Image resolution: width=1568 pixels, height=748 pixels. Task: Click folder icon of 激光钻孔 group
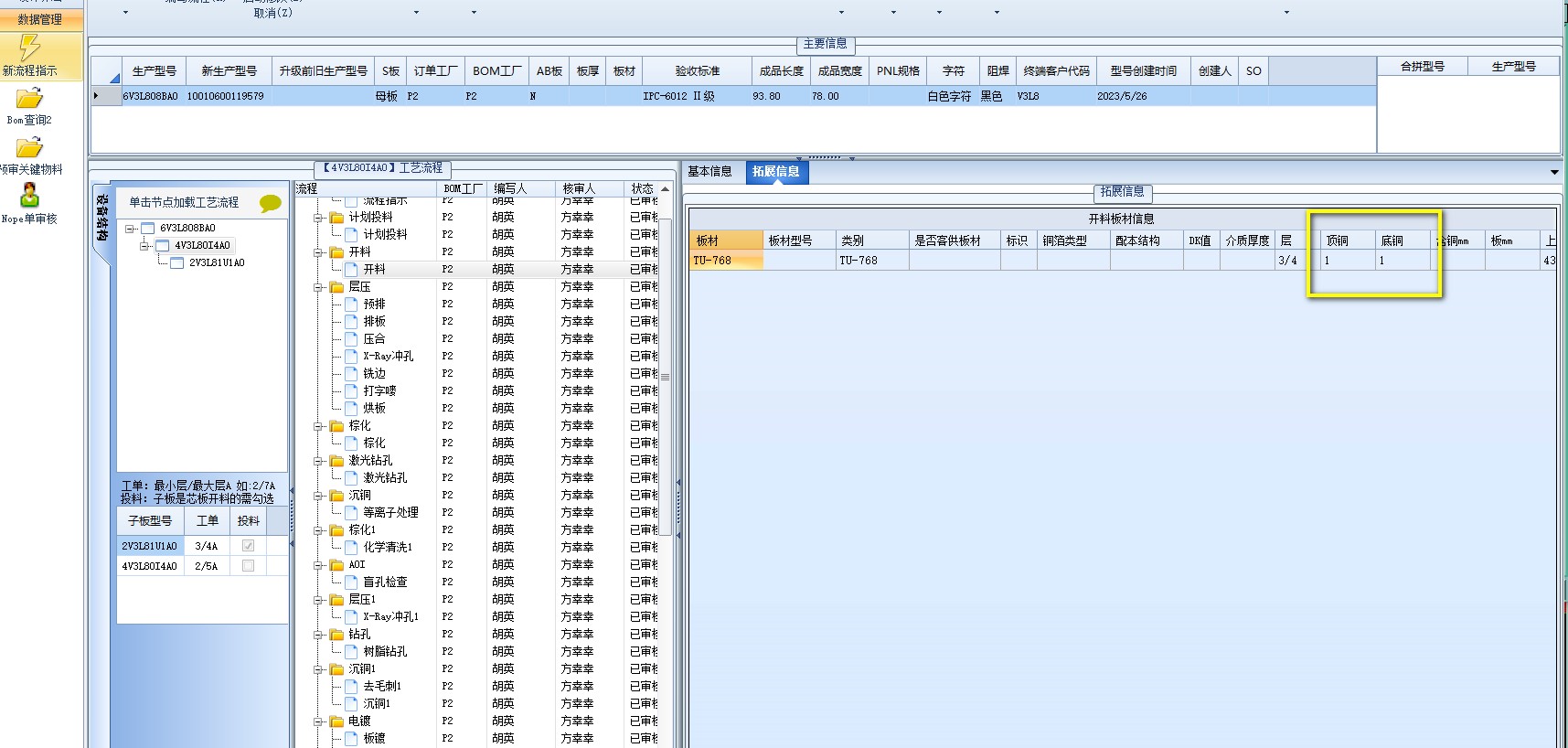coord(336,461)
